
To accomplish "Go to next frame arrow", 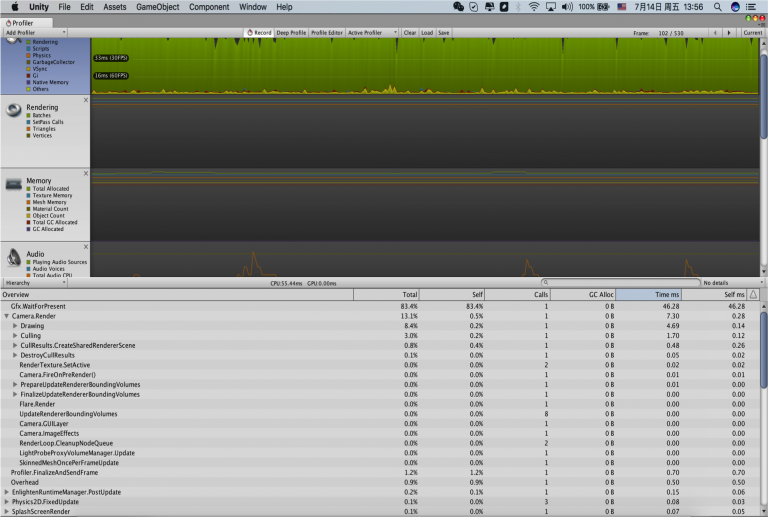I will click(x=729, y=33).
